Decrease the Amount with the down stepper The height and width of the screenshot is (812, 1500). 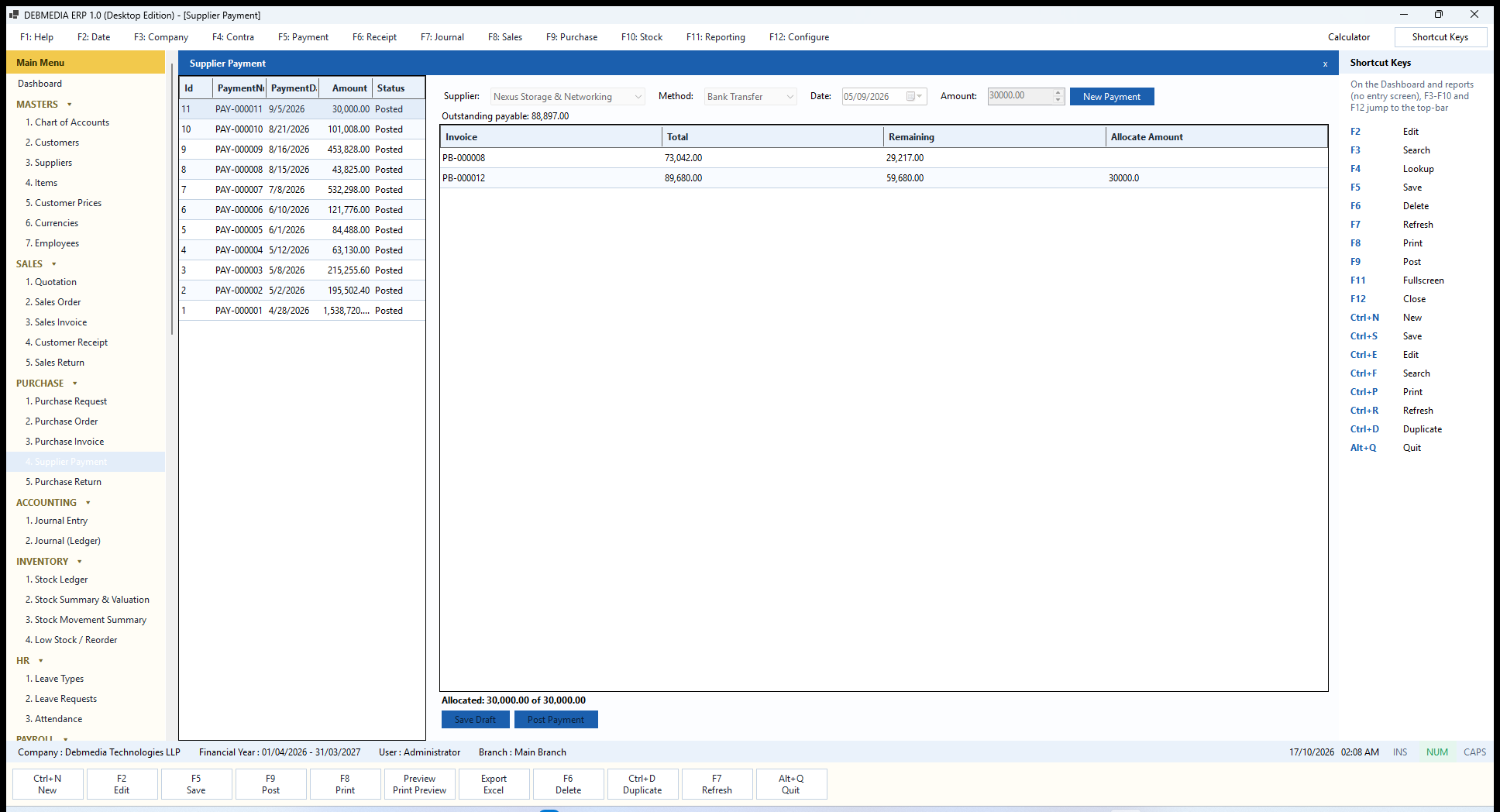[x=1058, y=100]
